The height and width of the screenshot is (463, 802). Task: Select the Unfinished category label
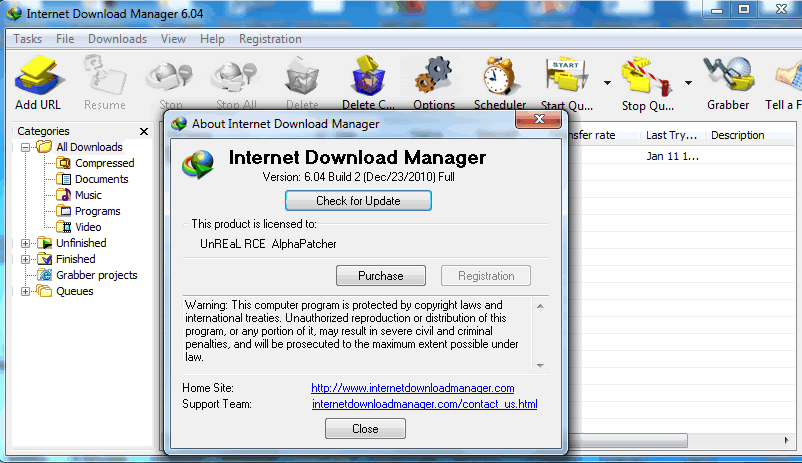click(x=81, y=243)
